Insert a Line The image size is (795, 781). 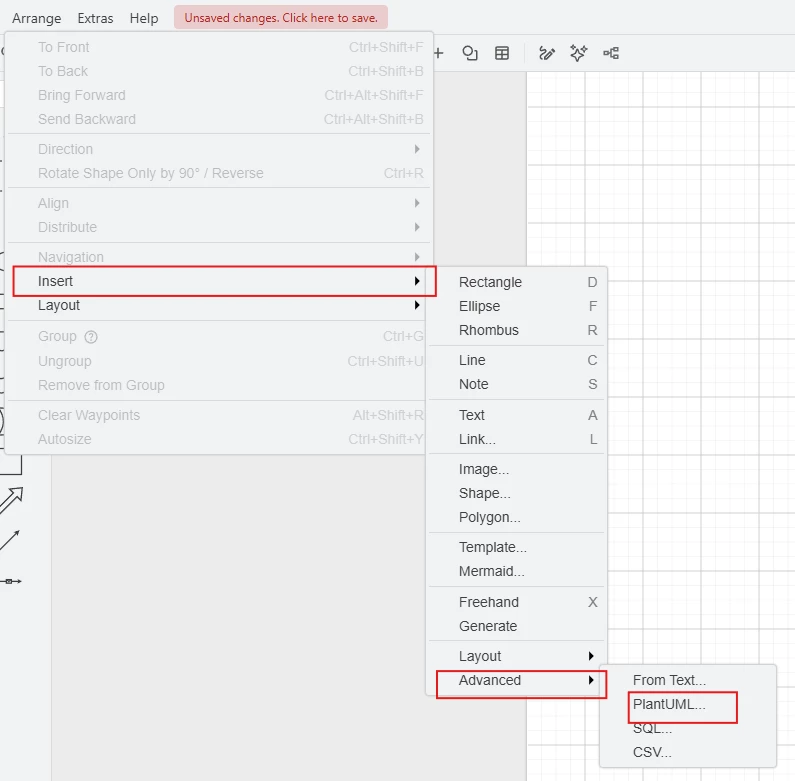517,360
